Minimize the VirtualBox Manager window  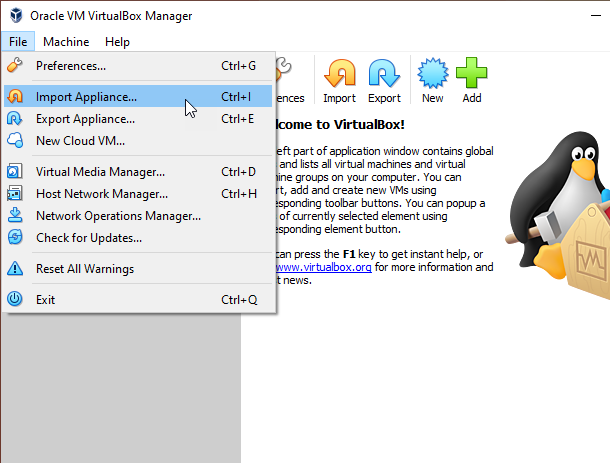596,16
